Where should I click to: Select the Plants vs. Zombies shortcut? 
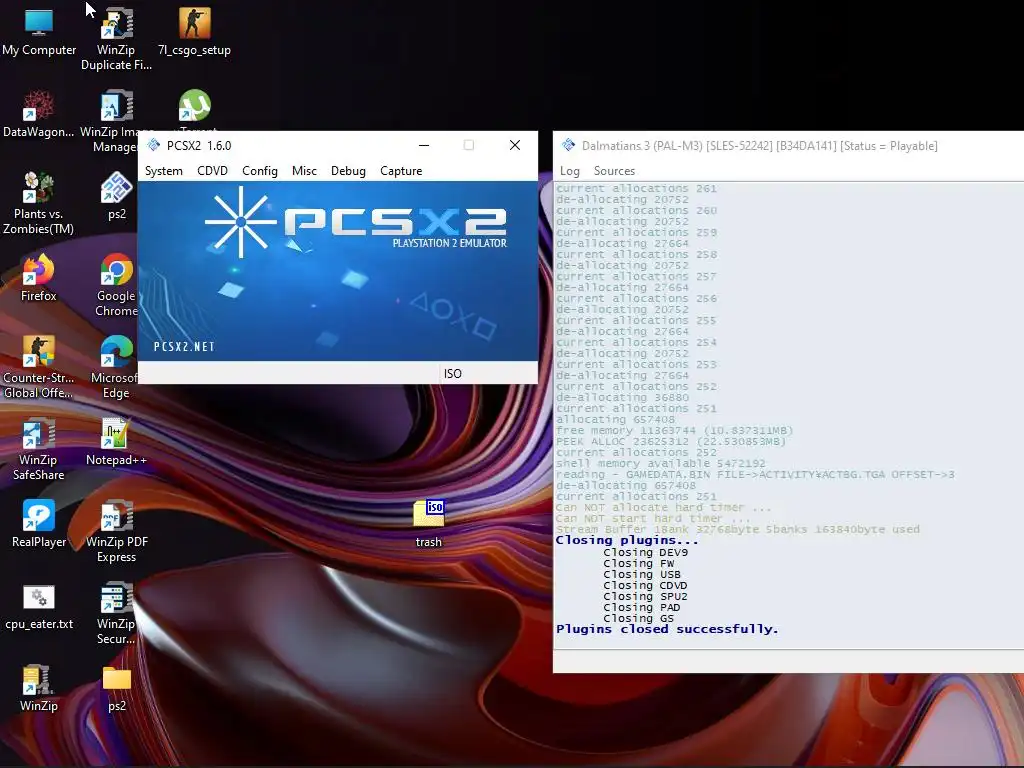click(39, 203)
